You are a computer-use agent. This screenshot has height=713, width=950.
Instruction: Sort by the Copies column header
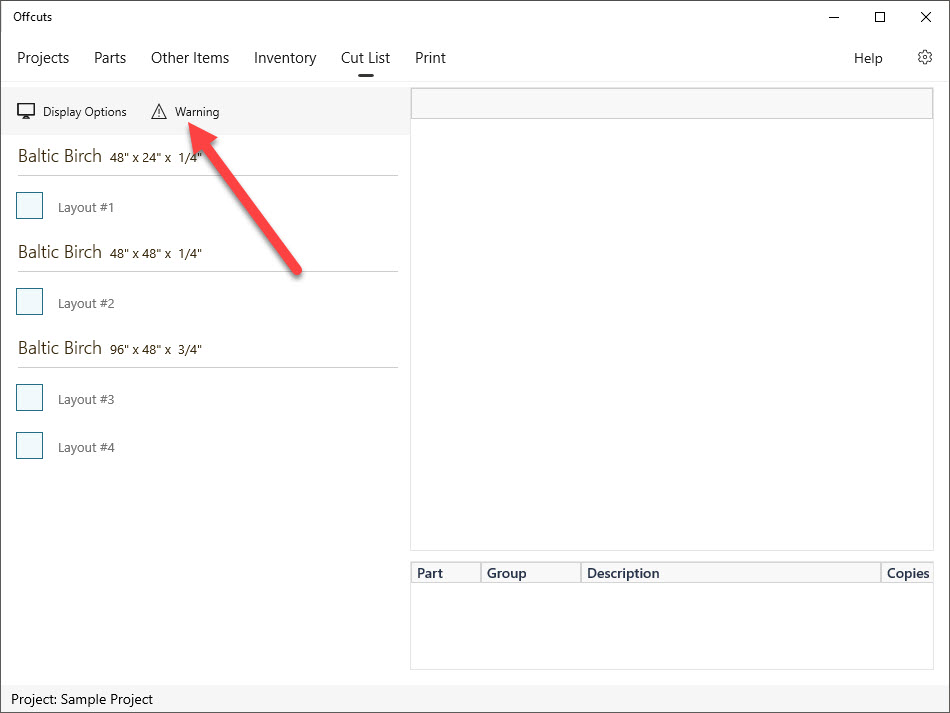907,573
